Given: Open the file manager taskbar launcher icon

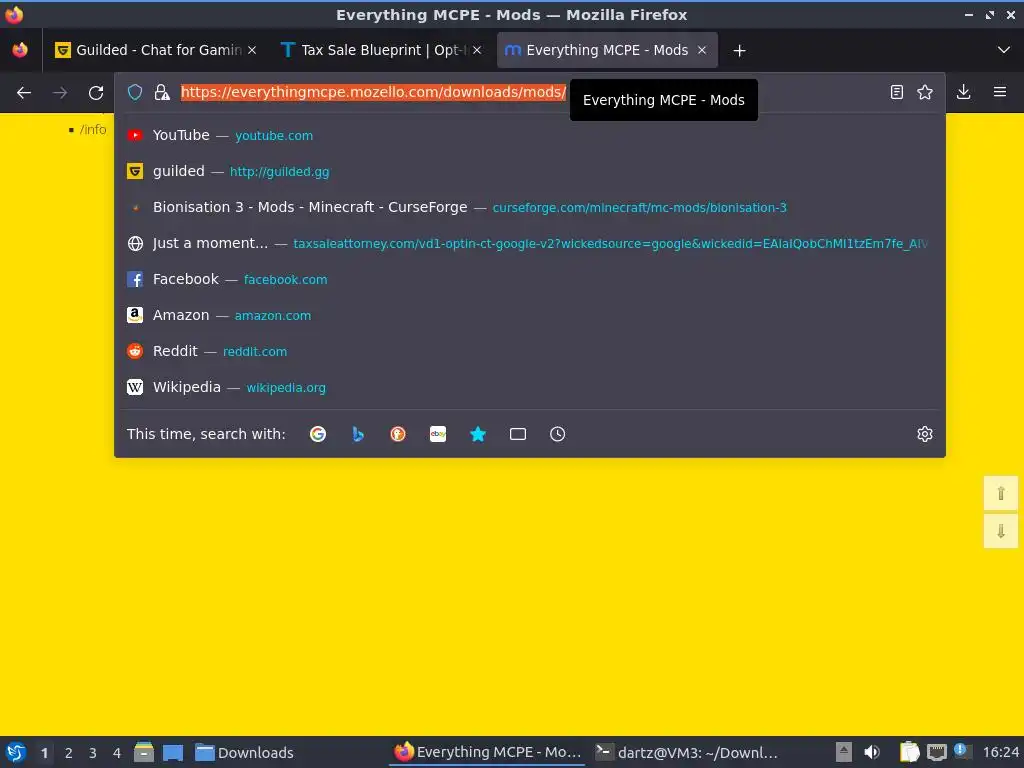Looking at the screenshot, I should pyautogui.click(x=144, y=752).
